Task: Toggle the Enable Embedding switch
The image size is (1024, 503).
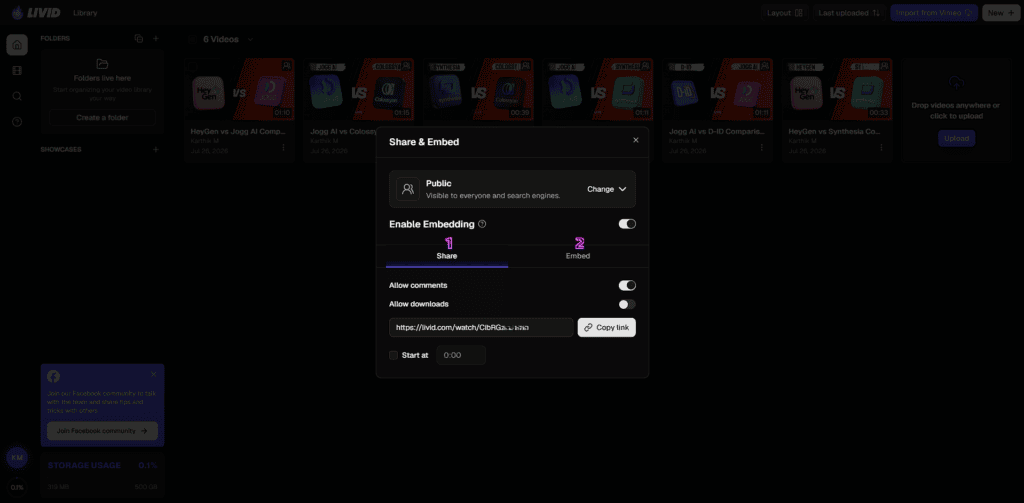Action: click(627, 224)
